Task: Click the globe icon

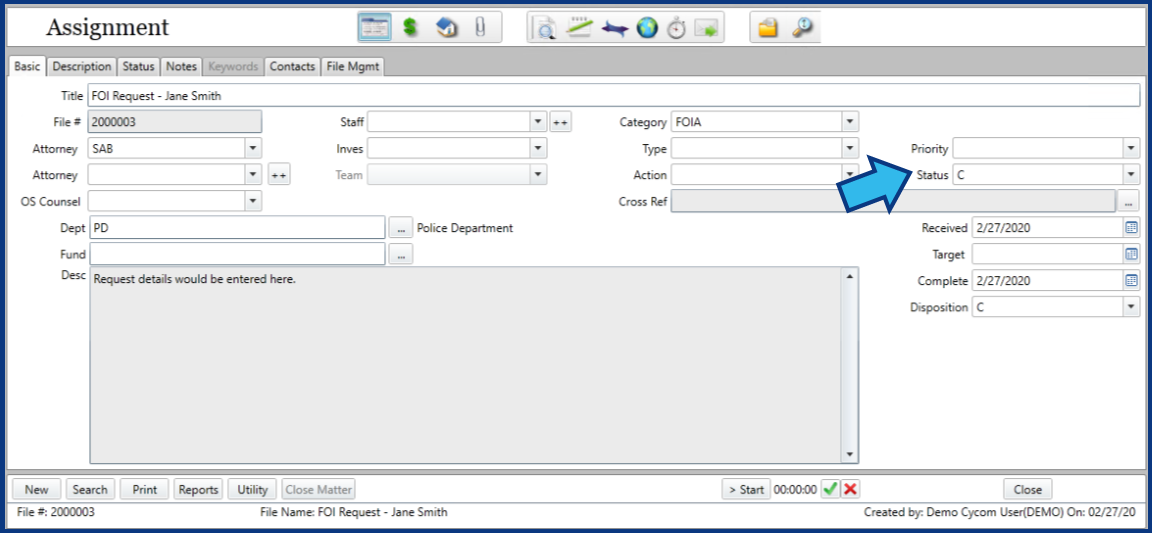Action: (x=647, y=29)
